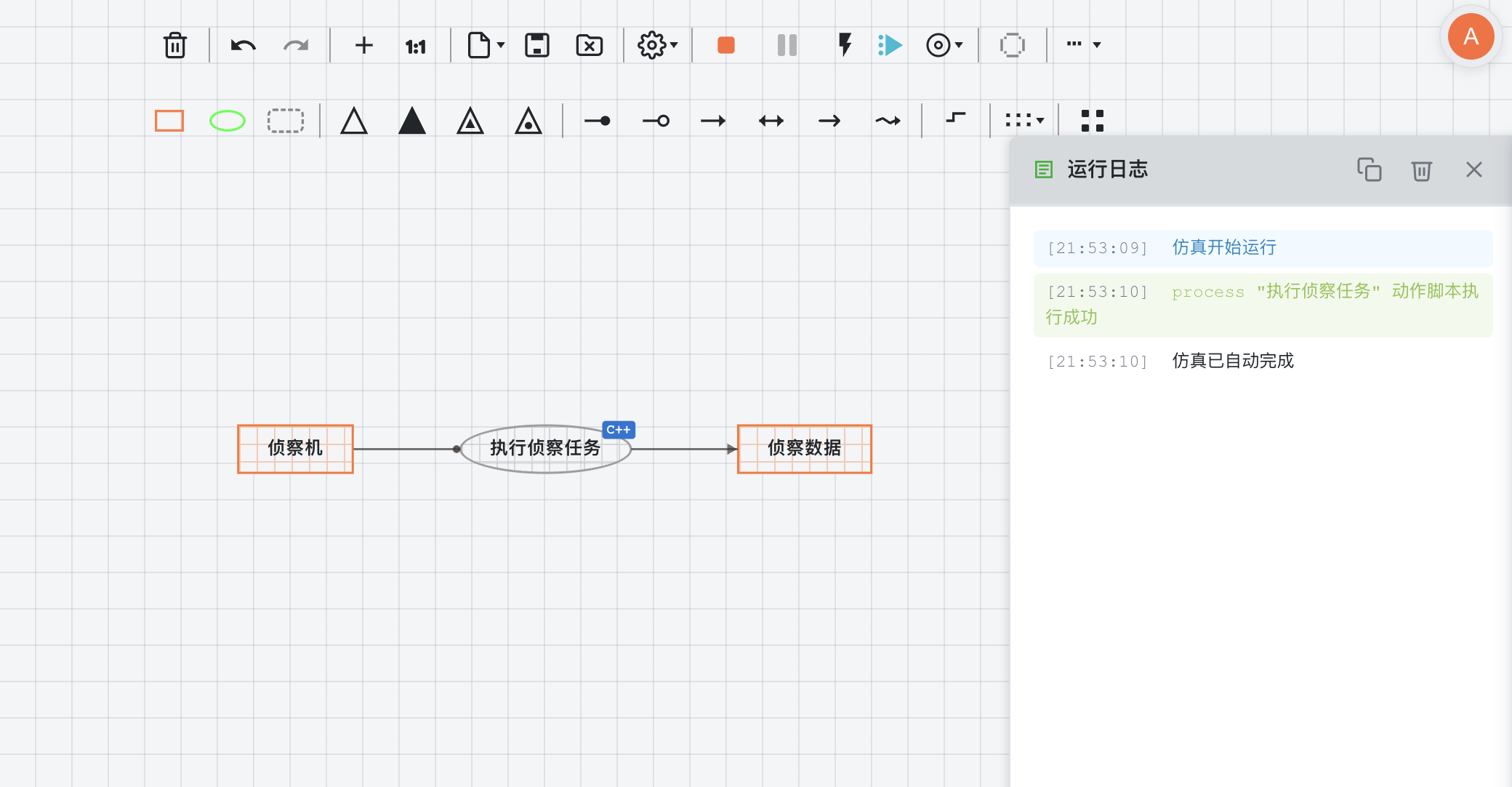
Task: Copy the run log contents
Action: pos(1369,169)
